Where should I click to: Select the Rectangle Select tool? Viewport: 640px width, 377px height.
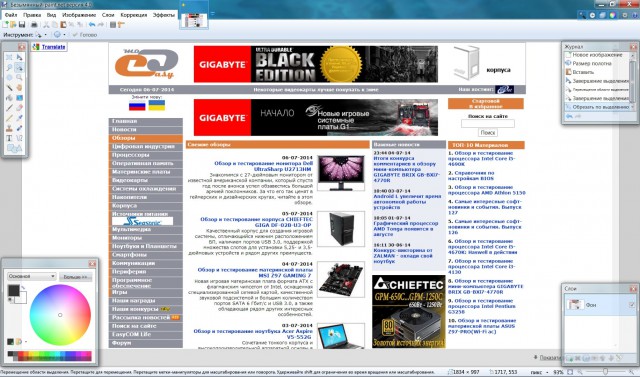tap(9, 57)
